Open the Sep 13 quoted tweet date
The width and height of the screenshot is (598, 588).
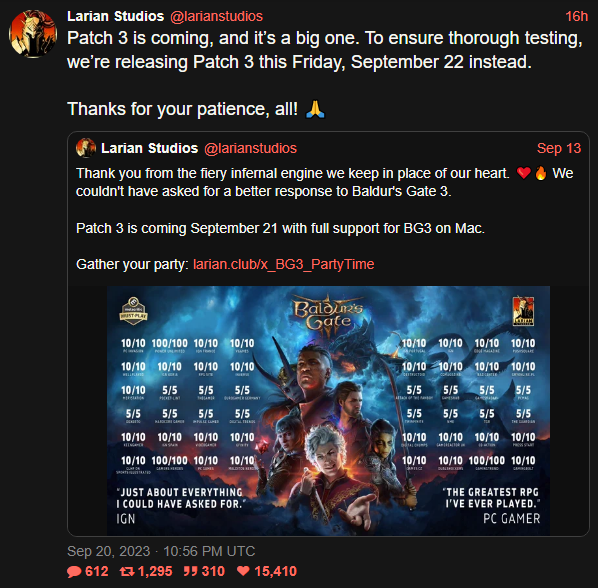tap(559, 148)
